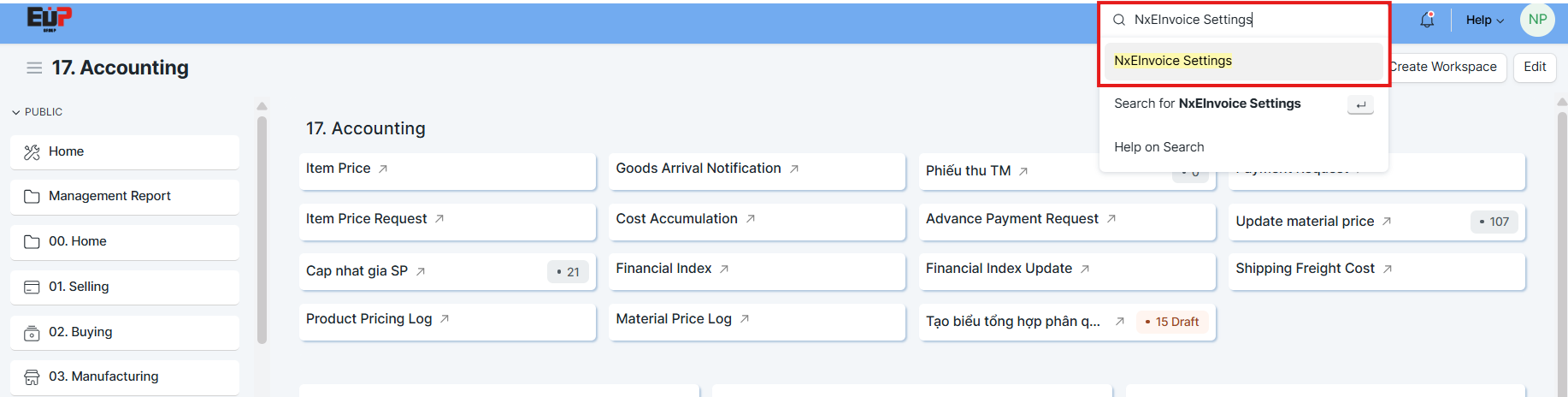Click the EUP logo icon
Image resolution: width=1568 pixels, height=397 pixels.
click(x=49, y=19)
